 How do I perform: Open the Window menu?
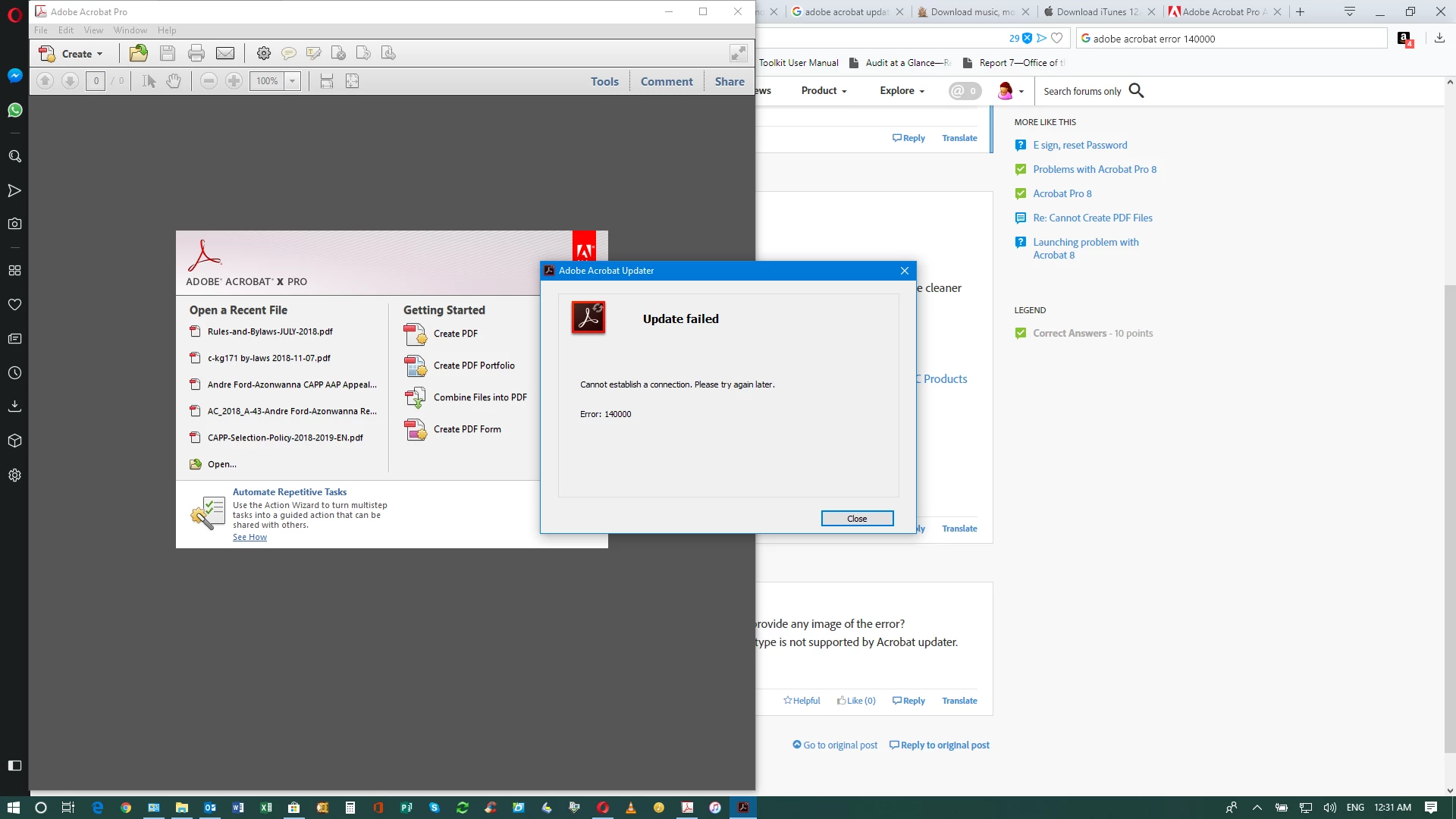pyautogui.click(x=130, y=30)
